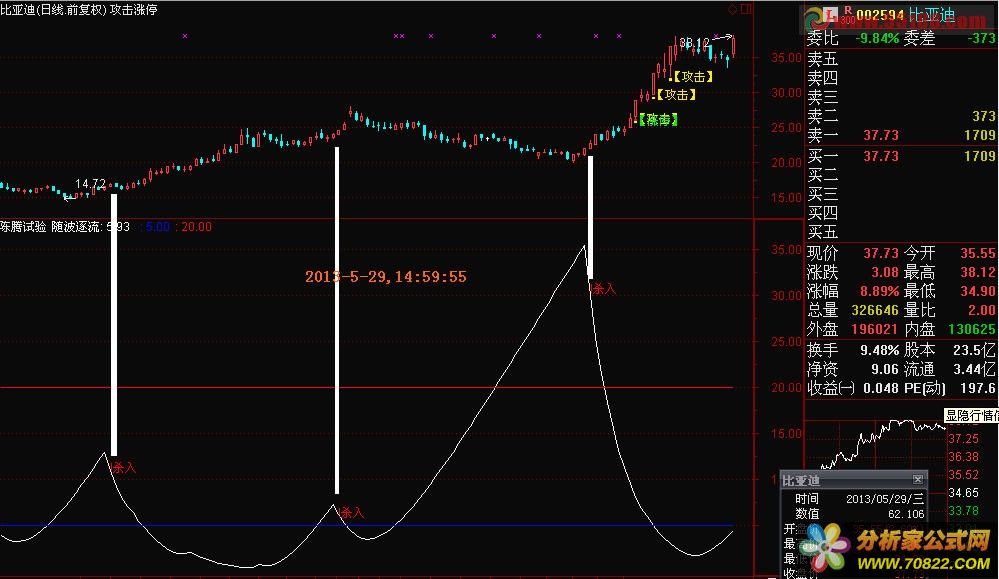Click the 涨跌 value 3.08

[x=885, y=272]
